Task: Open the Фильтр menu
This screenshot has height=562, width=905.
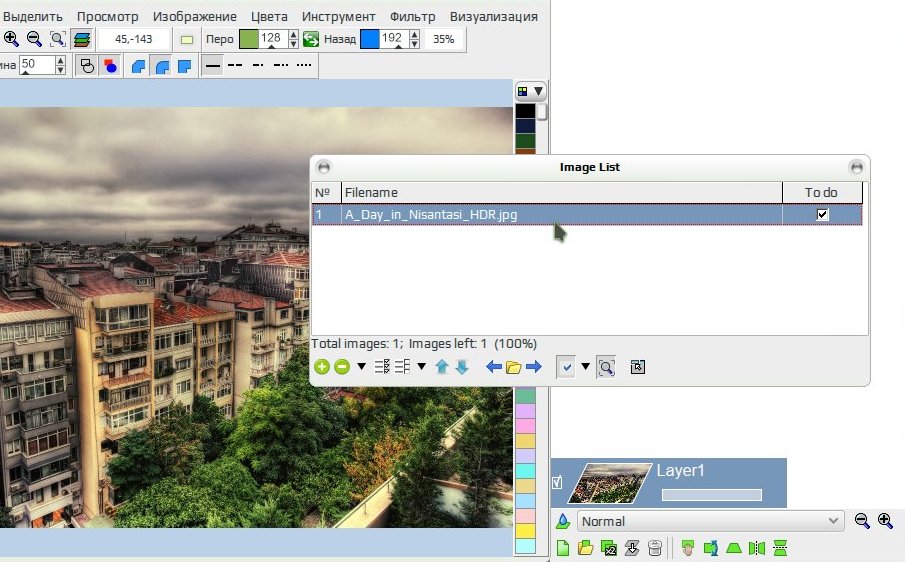Action: coord(413,17)
